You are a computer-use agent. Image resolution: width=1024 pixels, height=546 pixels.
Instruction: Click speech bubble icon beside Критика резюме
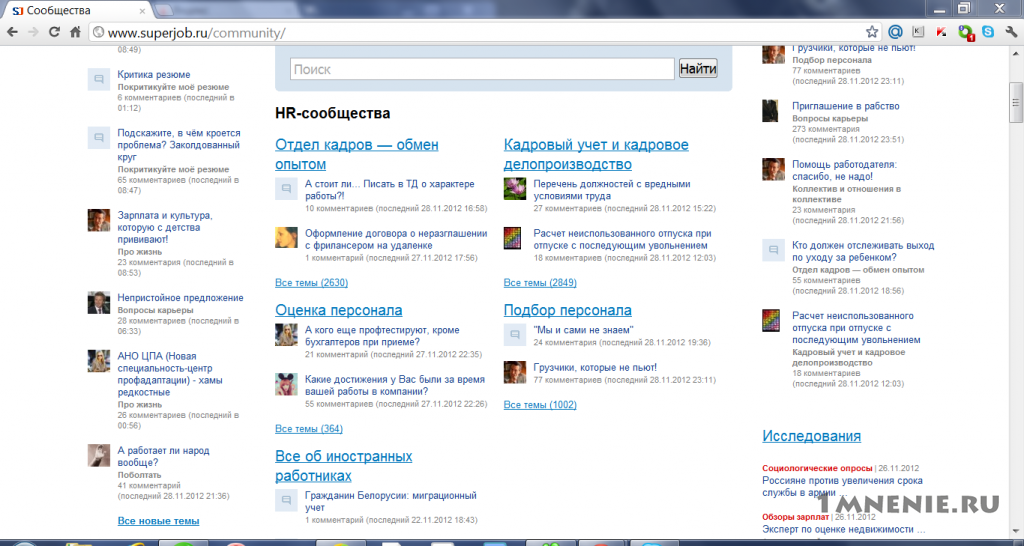(99, 79)
